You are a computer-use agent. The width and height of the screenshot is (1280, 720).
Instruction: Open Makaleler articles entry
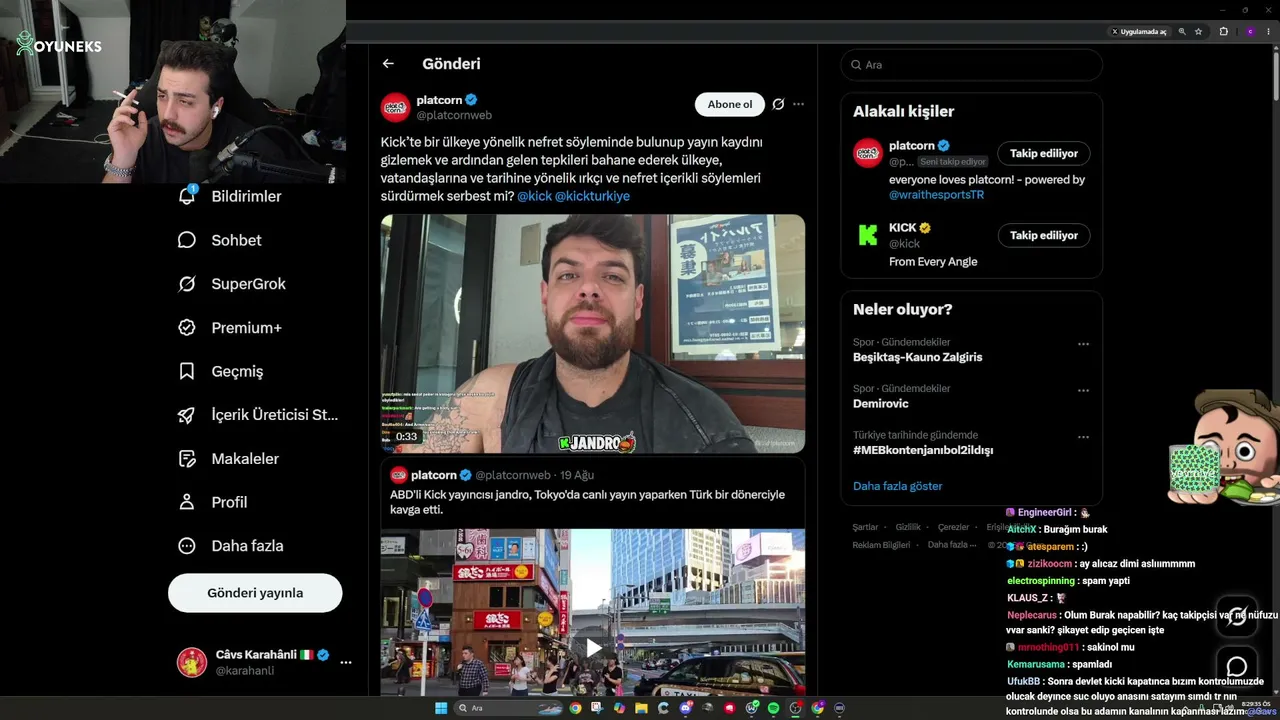[x=228, y=459]
